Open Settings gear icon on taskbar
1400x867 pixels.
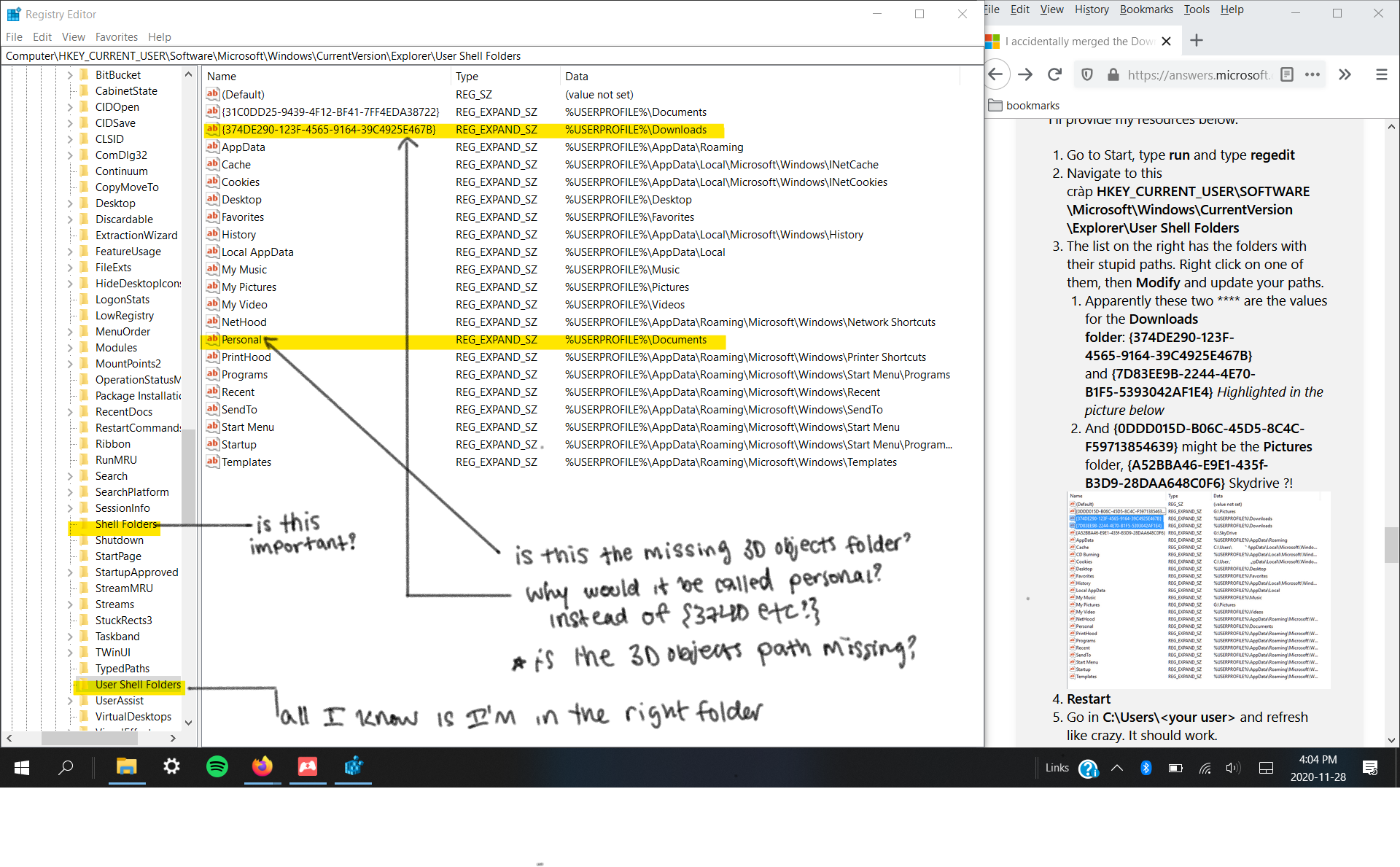pyautogui.click(x=171, y=766)
